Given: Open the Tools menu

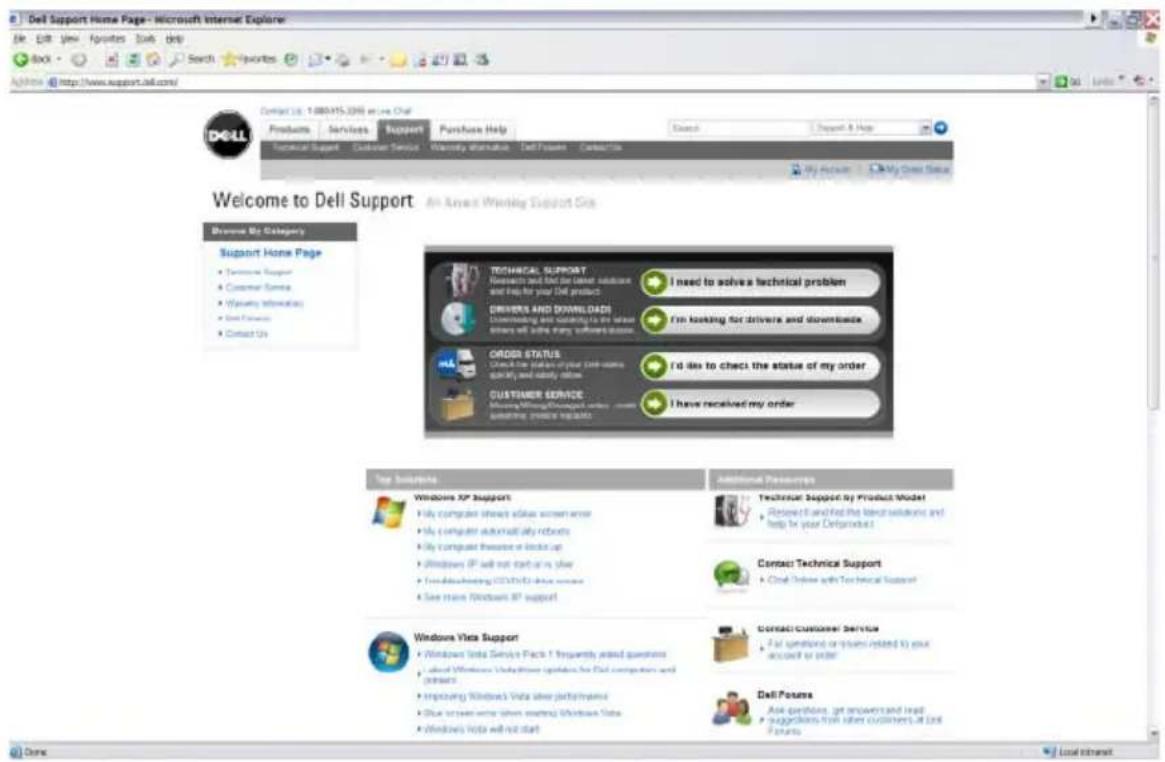Looking at the screenshot, I should (146, 39).
